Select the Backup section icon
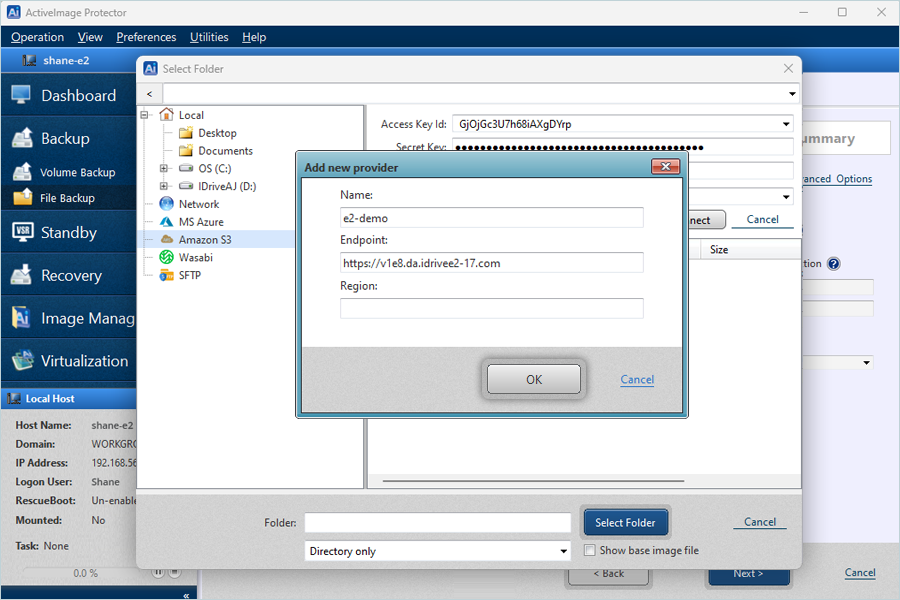The width and height of the screenshot is (900, 600). click(x=22, y=138)
